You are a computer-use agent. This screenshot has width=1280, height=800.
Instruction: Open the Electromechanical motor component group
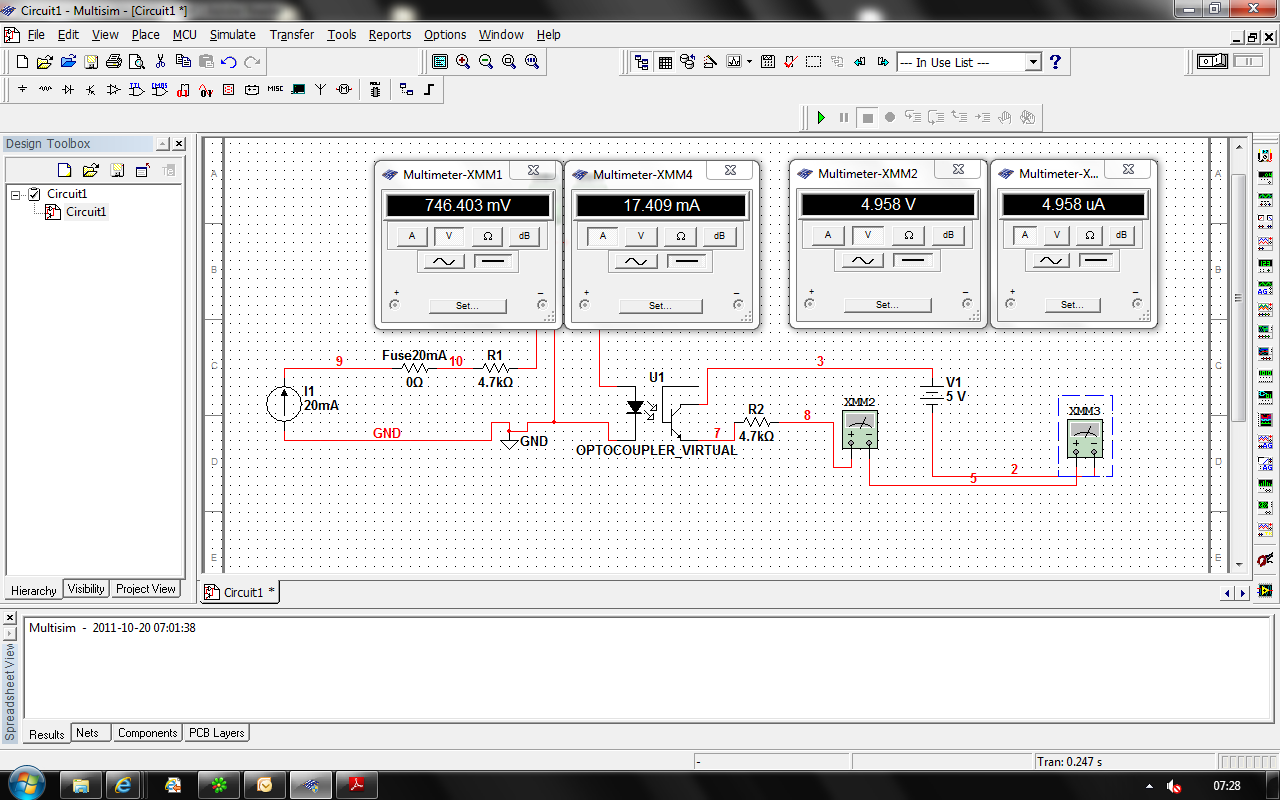344,89
